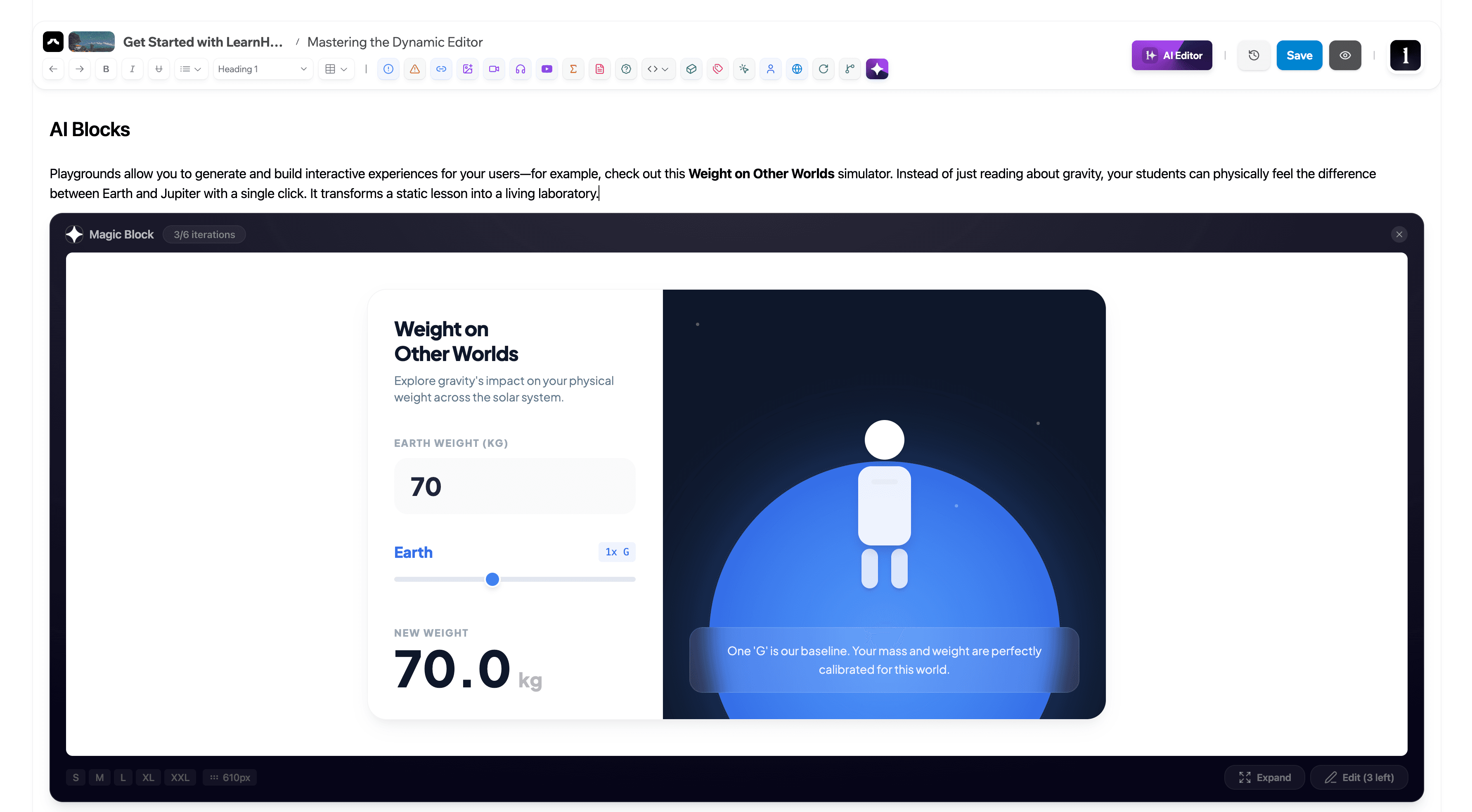Open the breadcrumb Mastering the Dynamic Editor
This screenshot has height=812, width=1472.
tap(395, 42)
